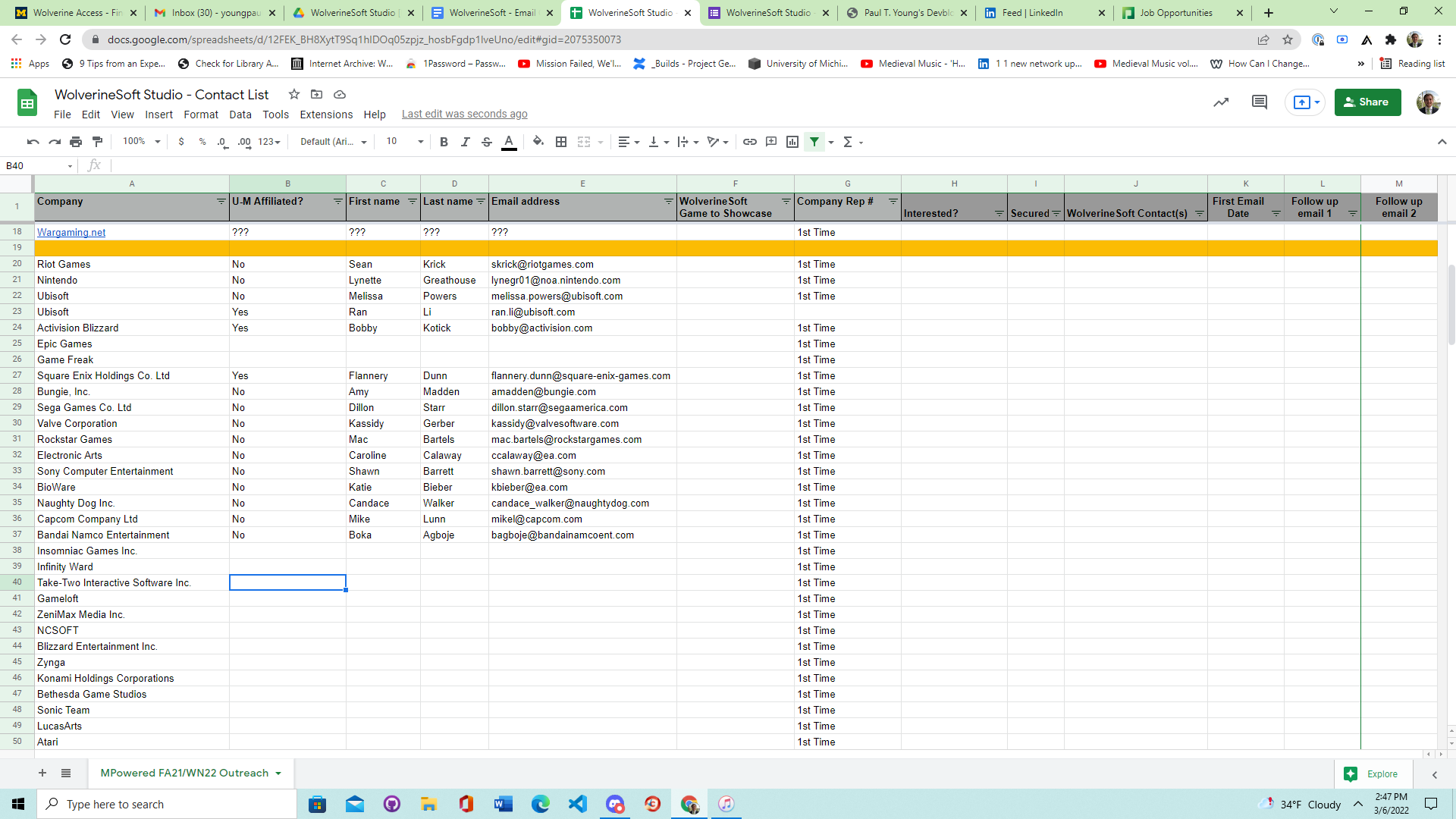
Task: Open the Windows Start menu
Action: coord(18,804)
